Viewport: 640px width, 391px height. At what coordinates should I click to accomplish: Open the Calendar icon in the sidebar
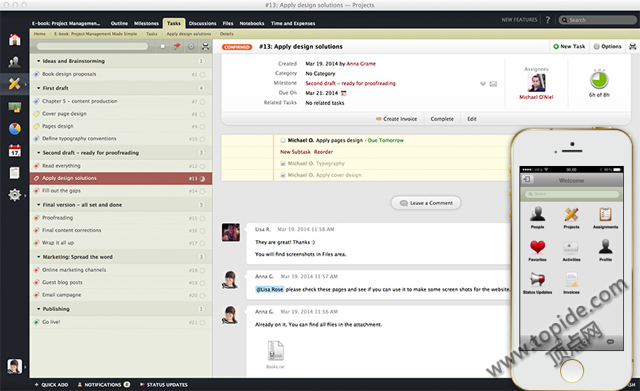click(x=15, y=151)
